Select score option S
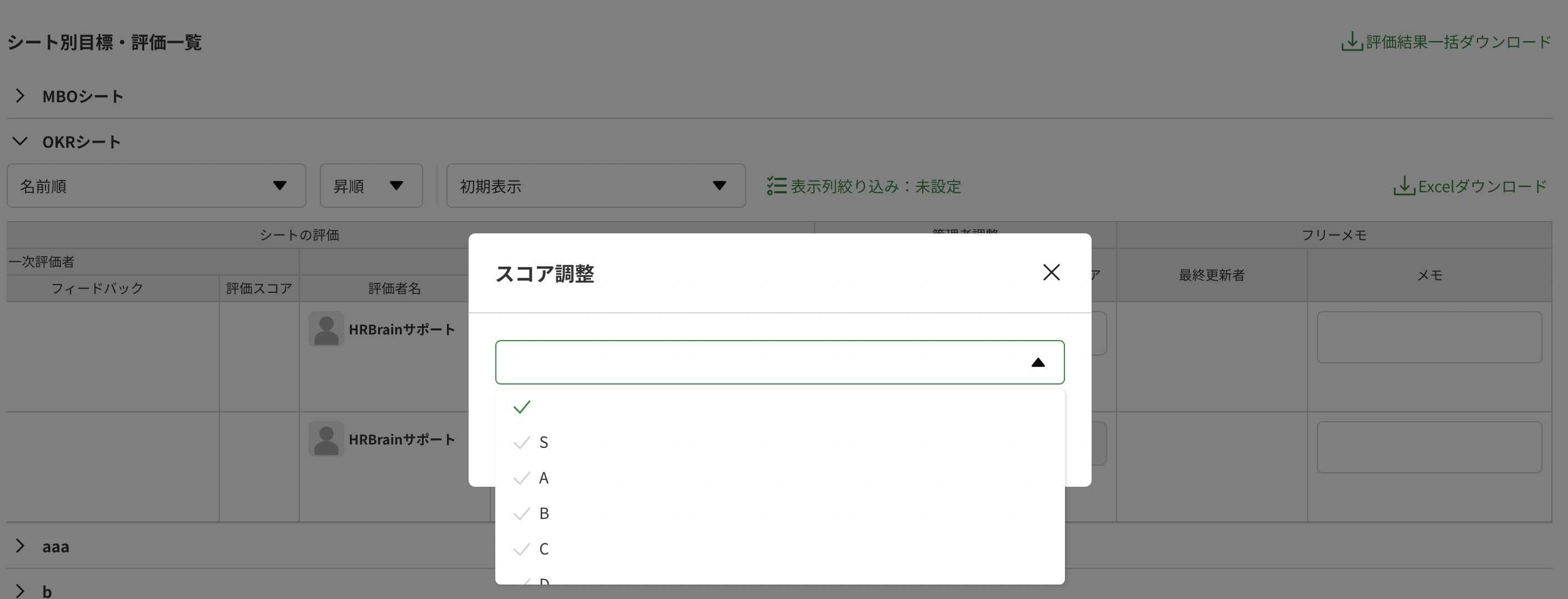Screen dimensions: 1568x599 point(544,442)
